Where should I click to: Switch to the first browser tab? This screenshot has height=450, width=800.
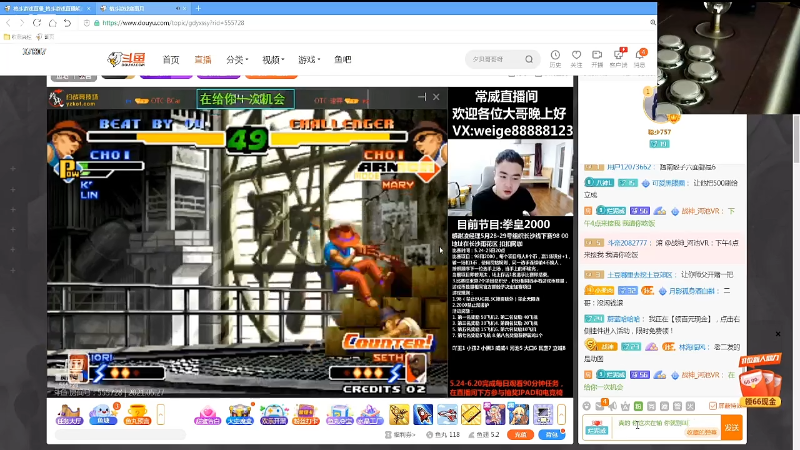[47, 8]
